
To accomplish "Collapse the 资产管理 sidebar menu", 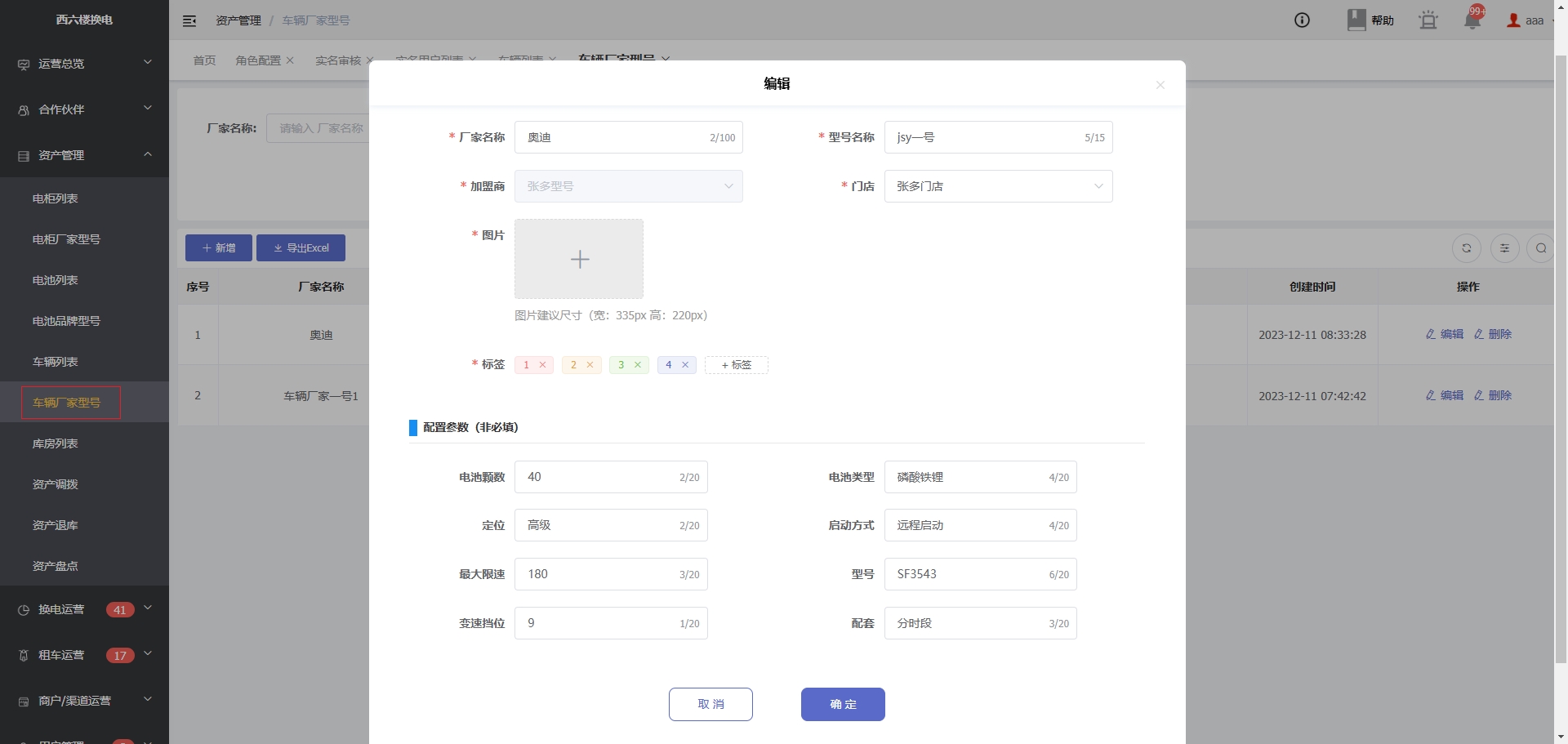I will pyautogui.click(x=84, y=155).
